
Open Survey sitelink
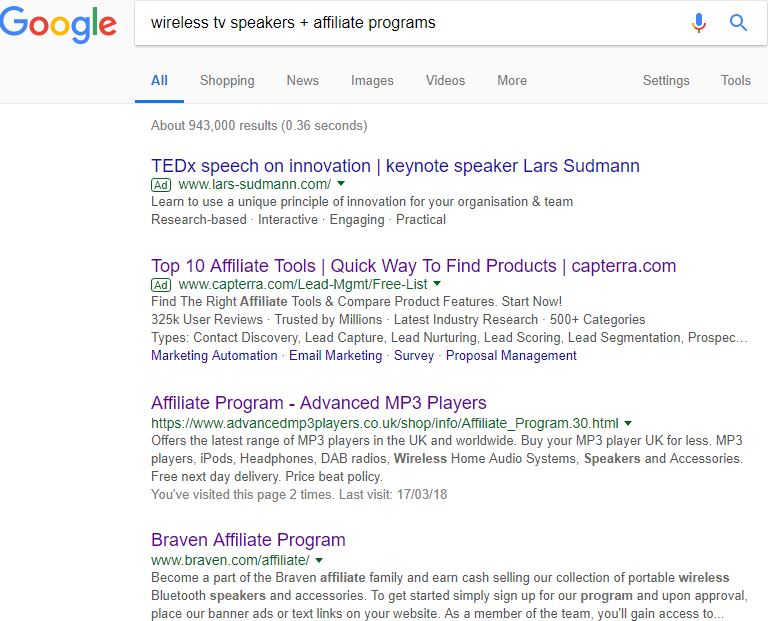[414, 356]
